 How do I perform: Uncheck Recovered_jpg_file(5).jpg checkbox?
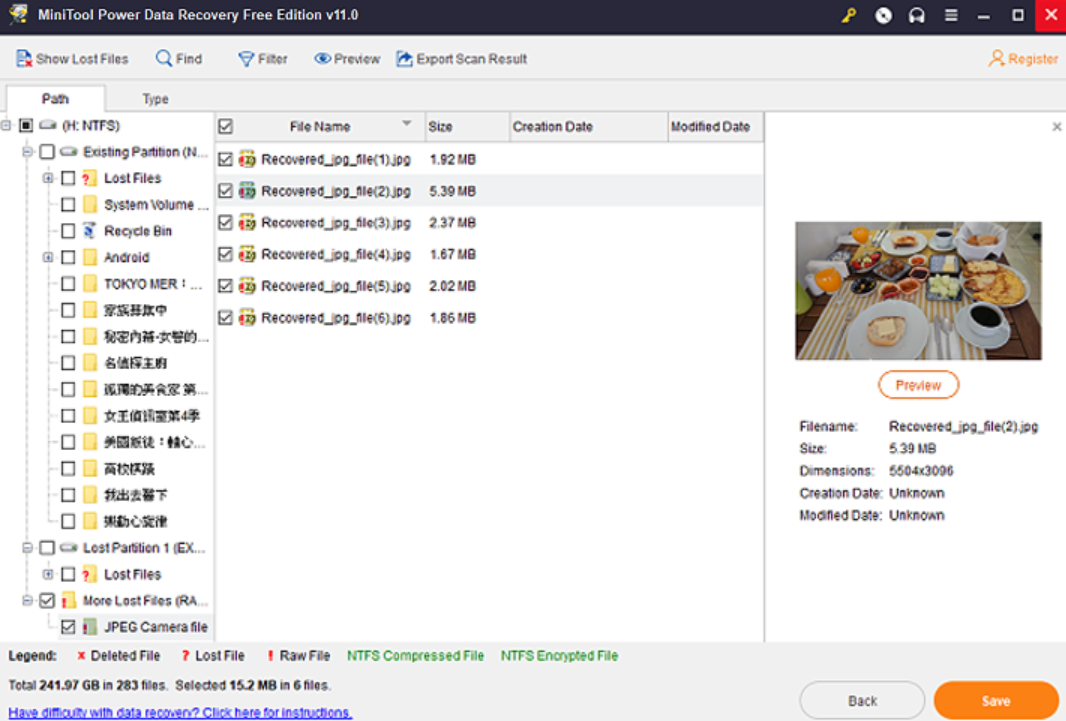pyautogui.click(x=226, y=286)
